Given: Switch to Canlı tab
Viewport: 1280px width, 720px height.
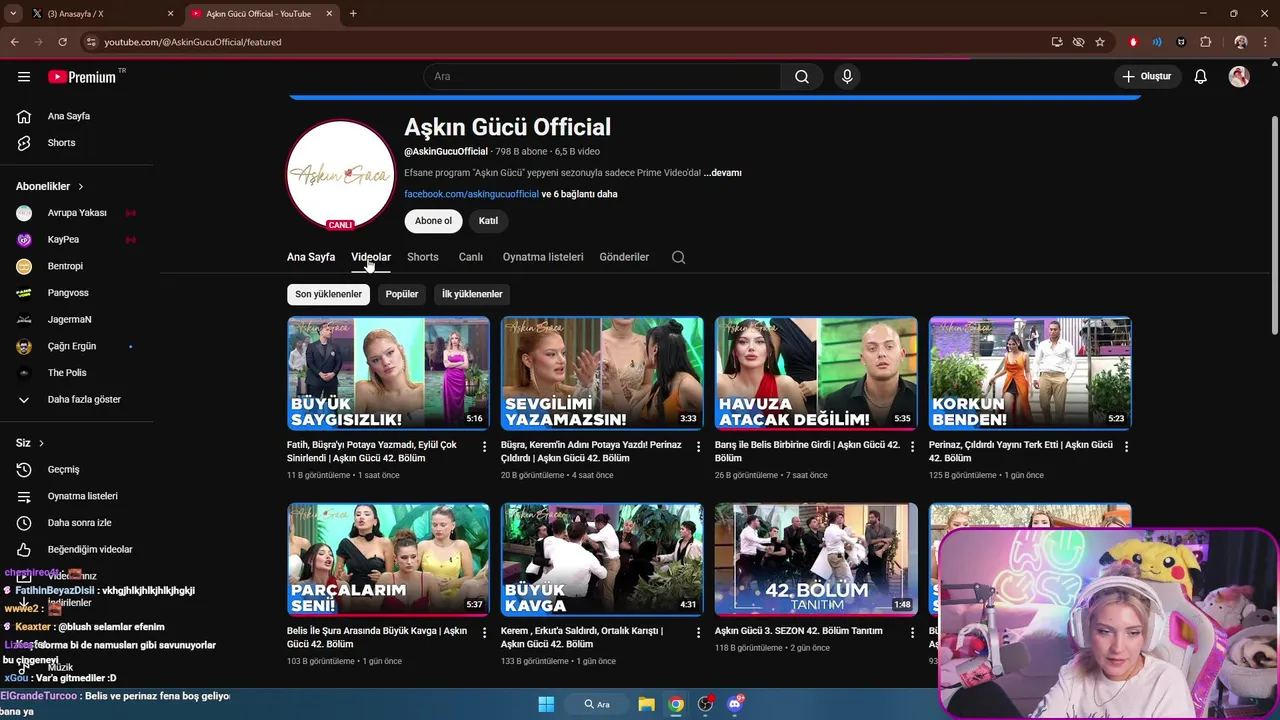Looking at the screenshot, I should point(471,257).
